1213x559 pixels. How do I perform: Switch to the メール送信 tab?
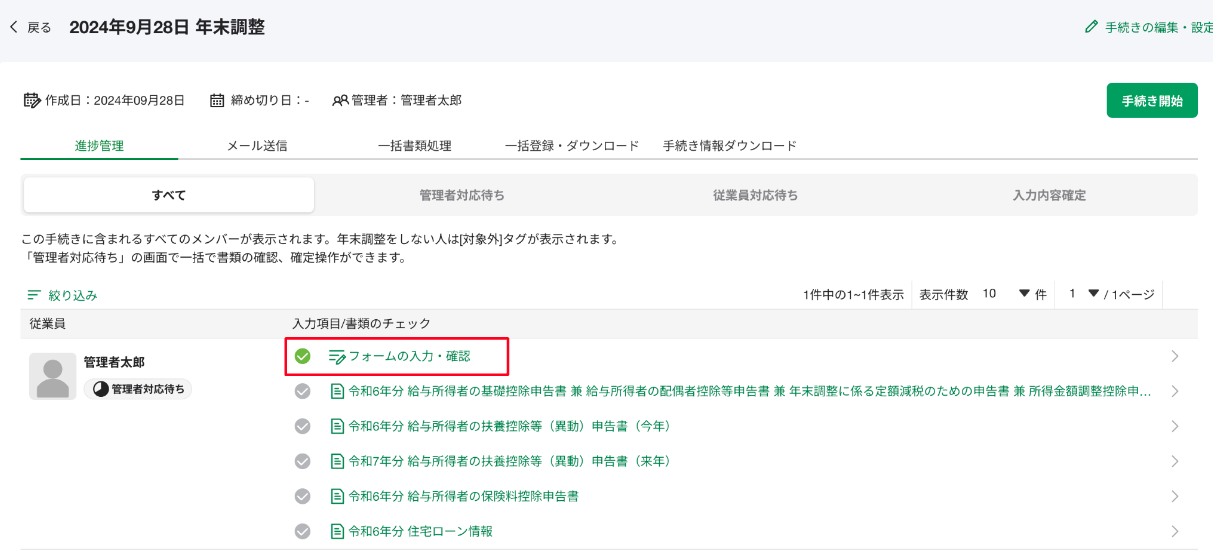(x=257, y=146)
